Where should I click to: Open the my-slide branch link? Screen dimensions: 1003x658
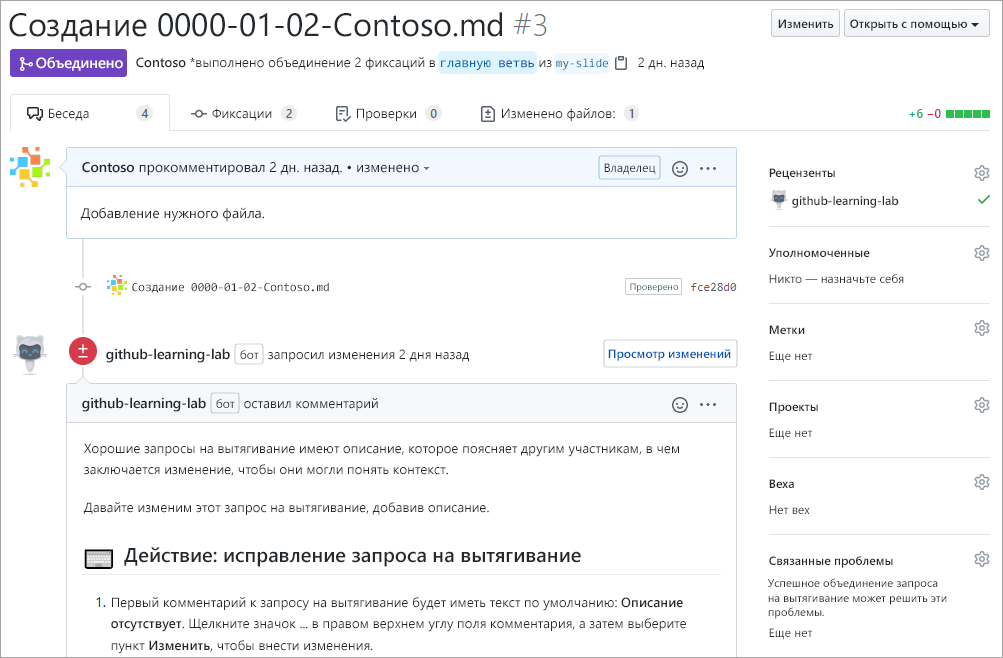pyautogui.click(x=582, y=63)
